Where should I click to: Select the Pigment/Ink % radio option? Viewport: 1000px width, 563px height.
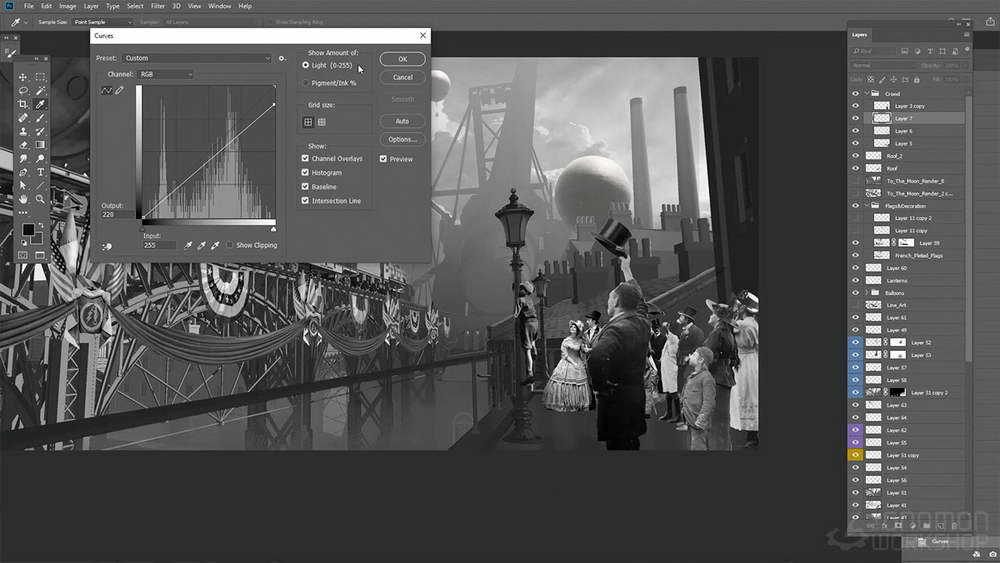tap(305, 83)
